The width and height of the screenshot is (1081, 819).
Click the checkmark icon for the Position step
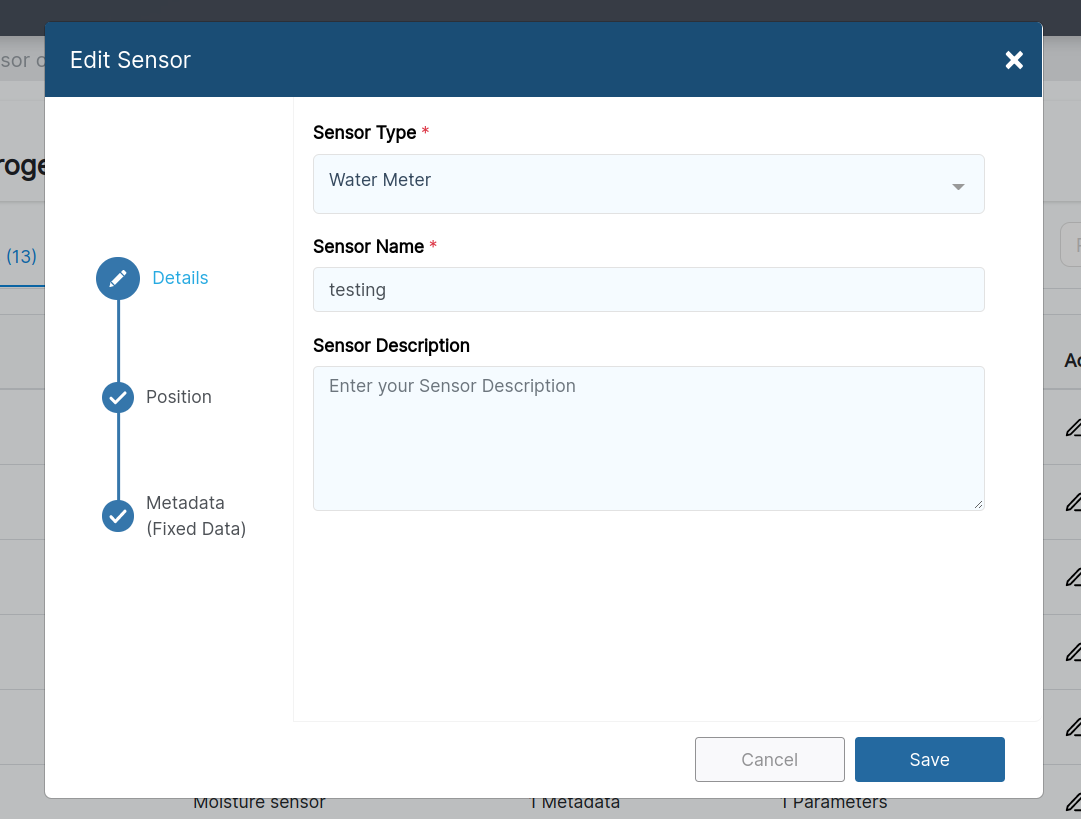(117, 397)
